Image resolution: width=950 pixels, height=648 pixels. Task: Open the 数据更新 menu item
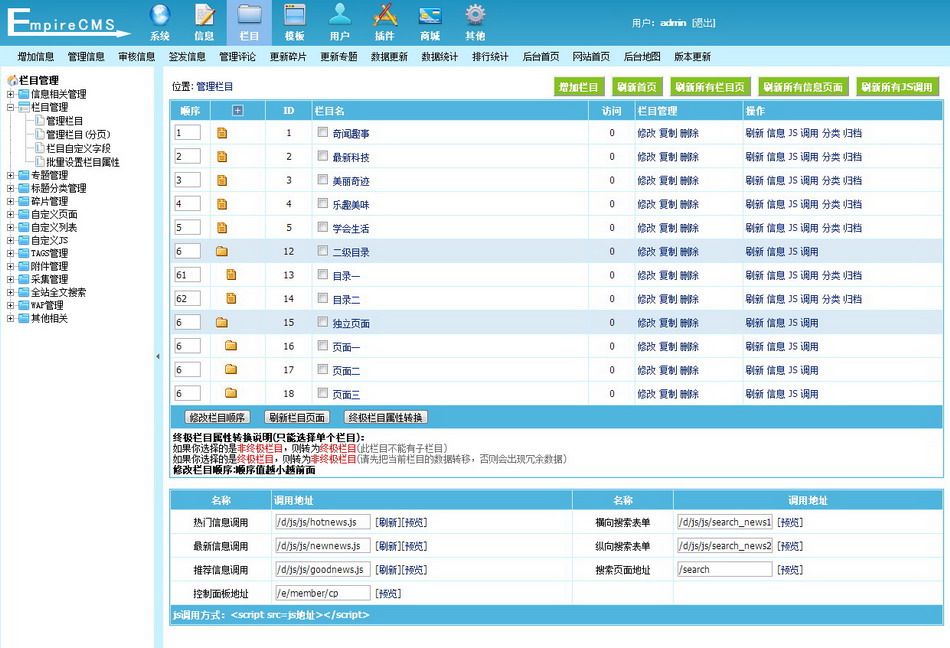tap(389, 57)
